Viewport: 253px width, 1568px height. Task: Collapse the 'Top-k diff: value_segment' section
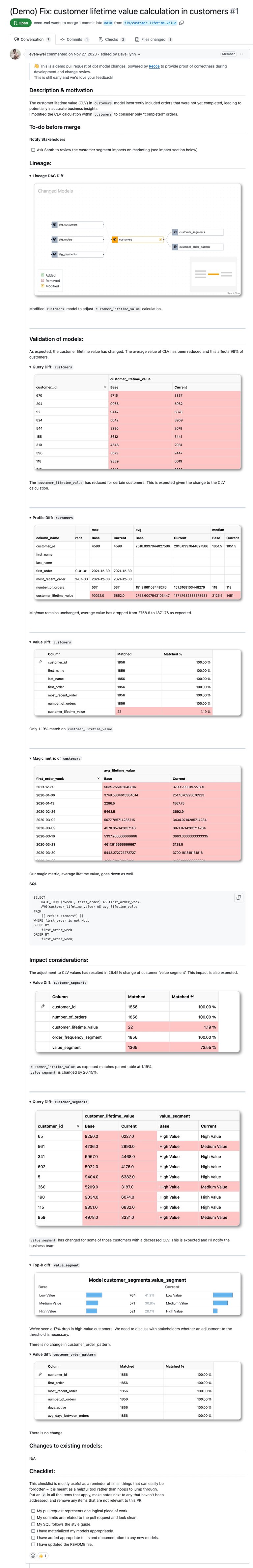54,1265
